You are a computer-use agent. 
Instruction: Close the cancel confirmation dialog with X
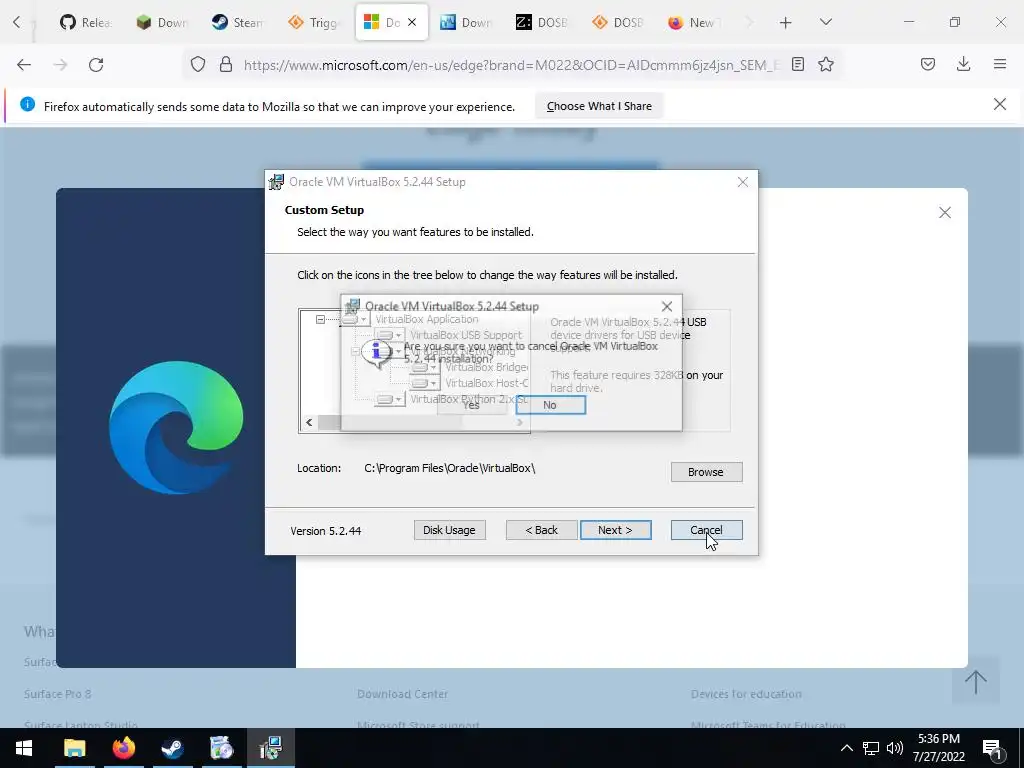coord(667,306)
